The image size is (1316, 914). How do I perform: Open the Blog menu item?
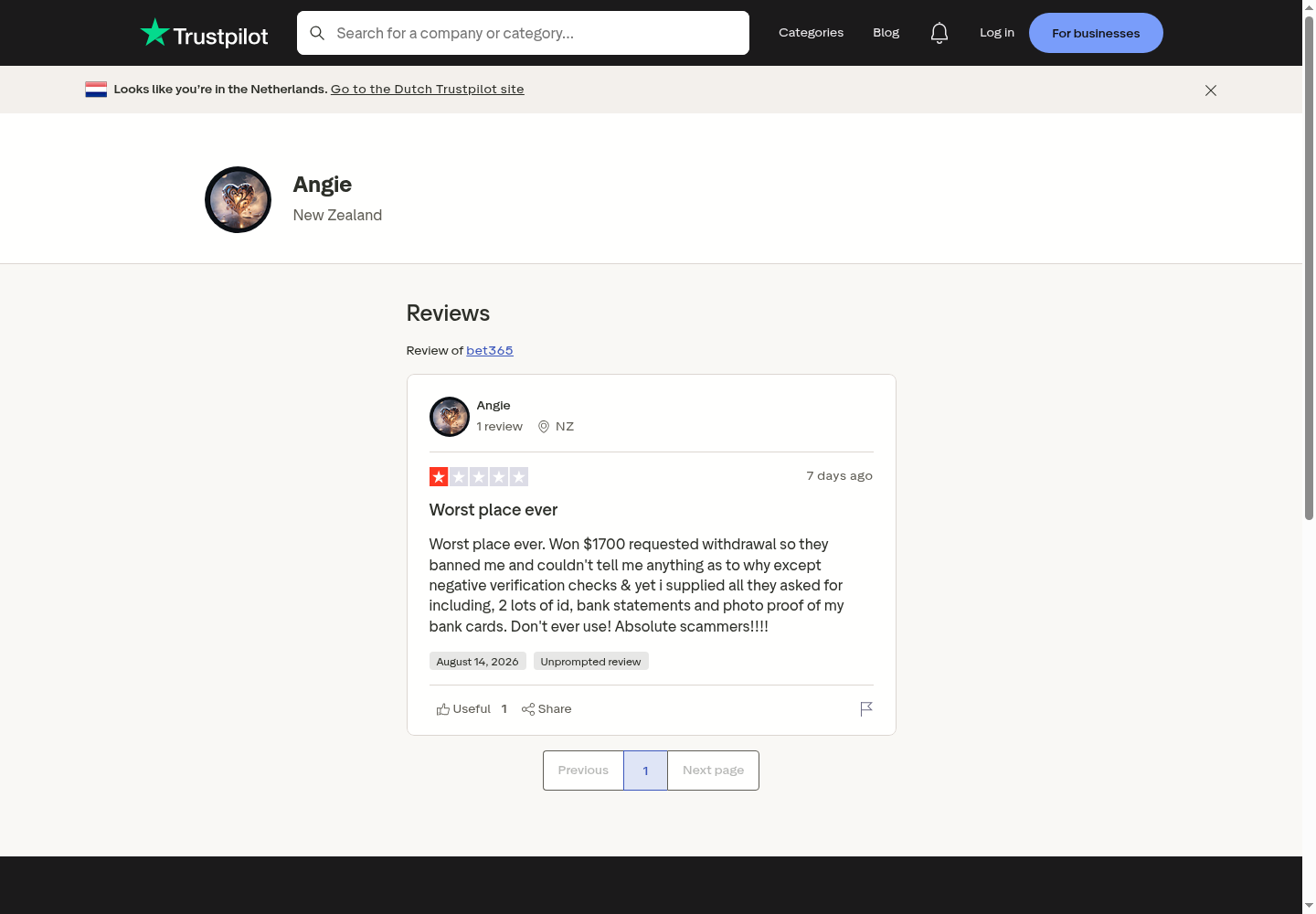tap(886, 33)
